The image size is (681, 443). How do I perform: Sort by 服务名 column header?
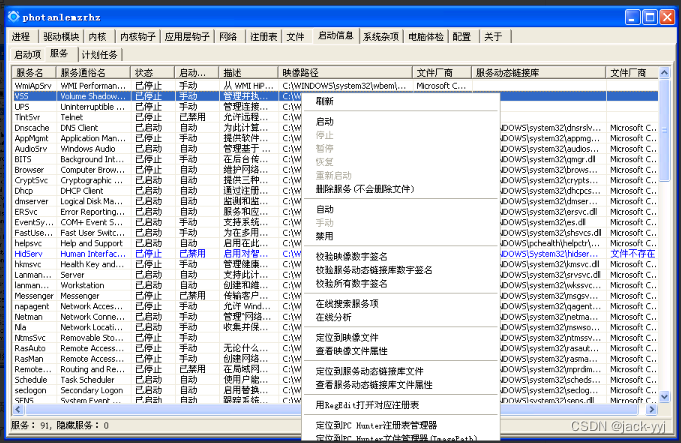[x=34, y=73]
